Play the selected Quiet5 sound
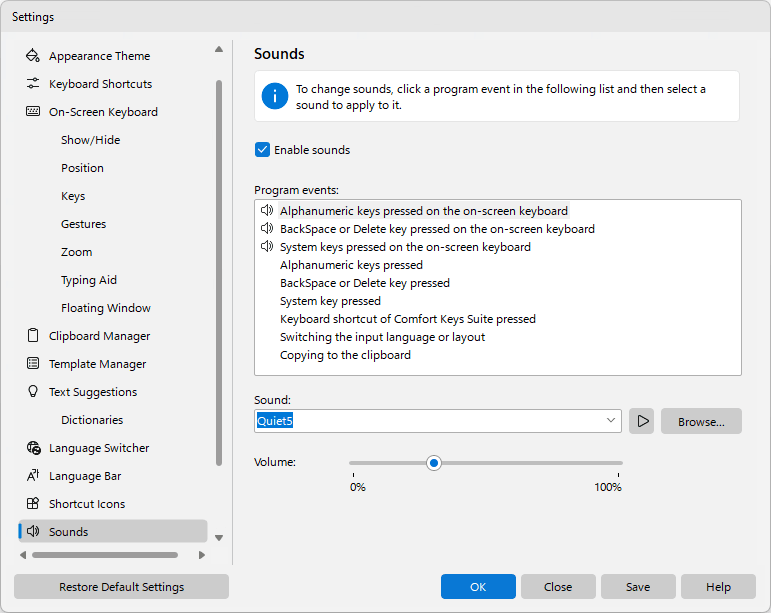This screenshot has width=771, height=613. click(642, 421)
